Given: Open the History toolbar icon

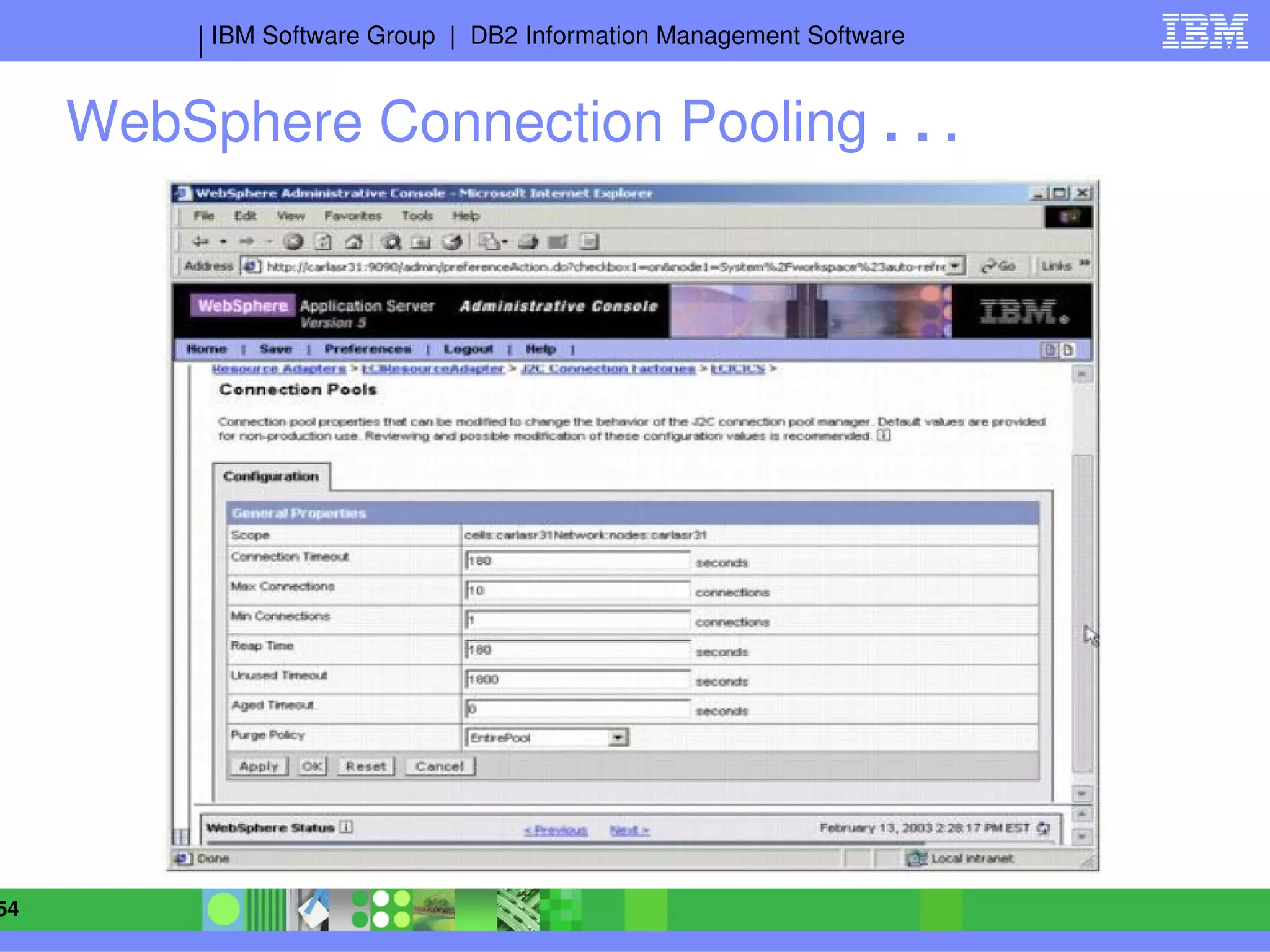Looking at the screenshot, I should (x=453, y=242).
